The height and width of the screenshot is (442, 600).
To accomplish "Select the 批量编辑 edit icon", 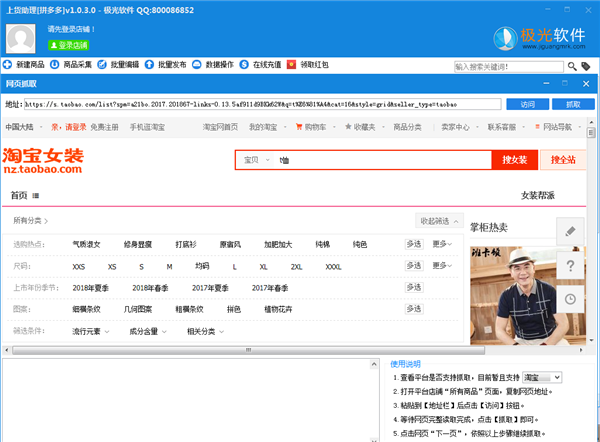I will (x=102, y=65).
